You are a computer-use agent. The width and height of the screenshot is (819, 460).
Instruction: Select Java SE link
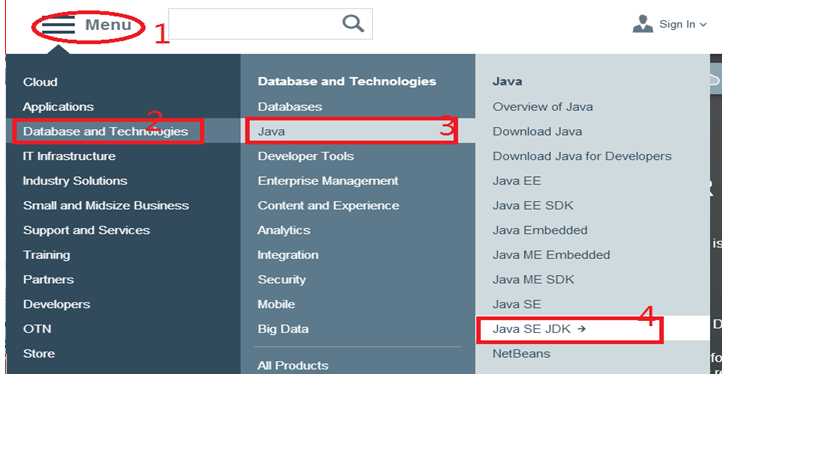pyautogui.click(x=517, y=304)
